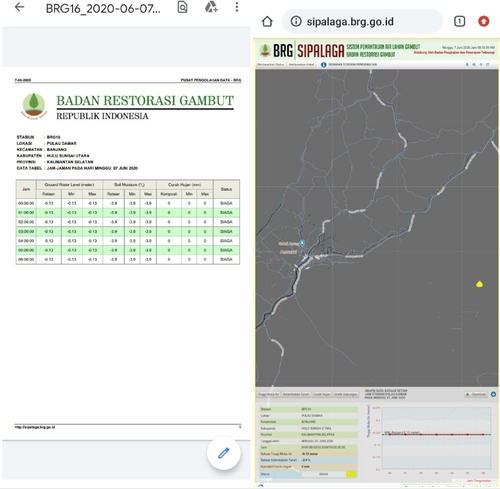Click the Curah Hujan column header in PDF table
The width and height of the screenshot is (500, 489).
[184, 185]
